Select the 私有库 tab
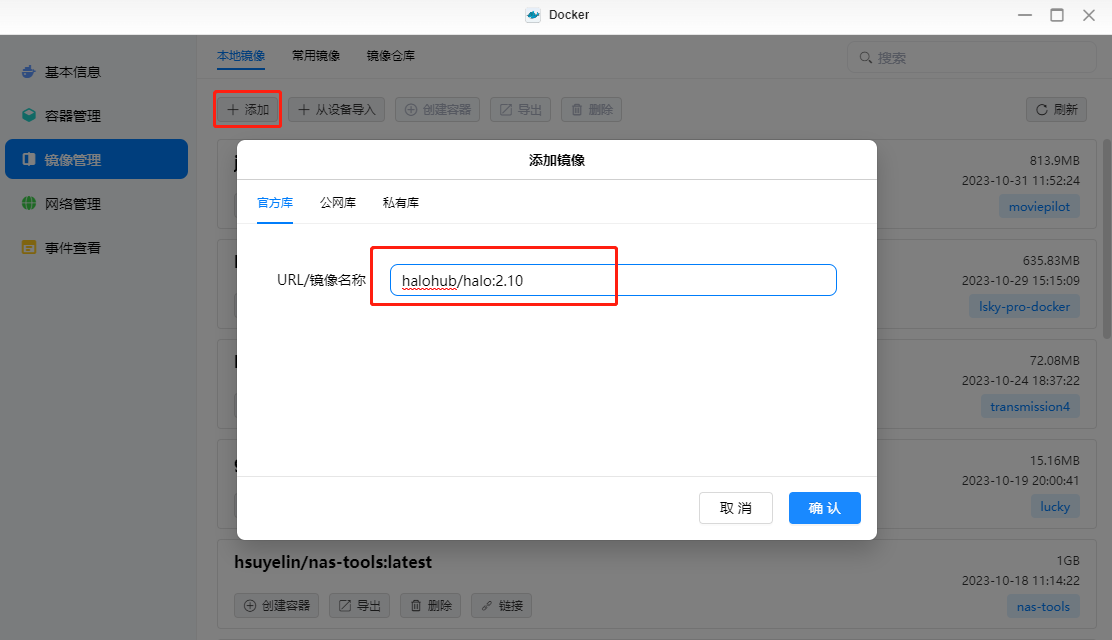Viewport: 1112px width, 640px height. tap(399, 202)
